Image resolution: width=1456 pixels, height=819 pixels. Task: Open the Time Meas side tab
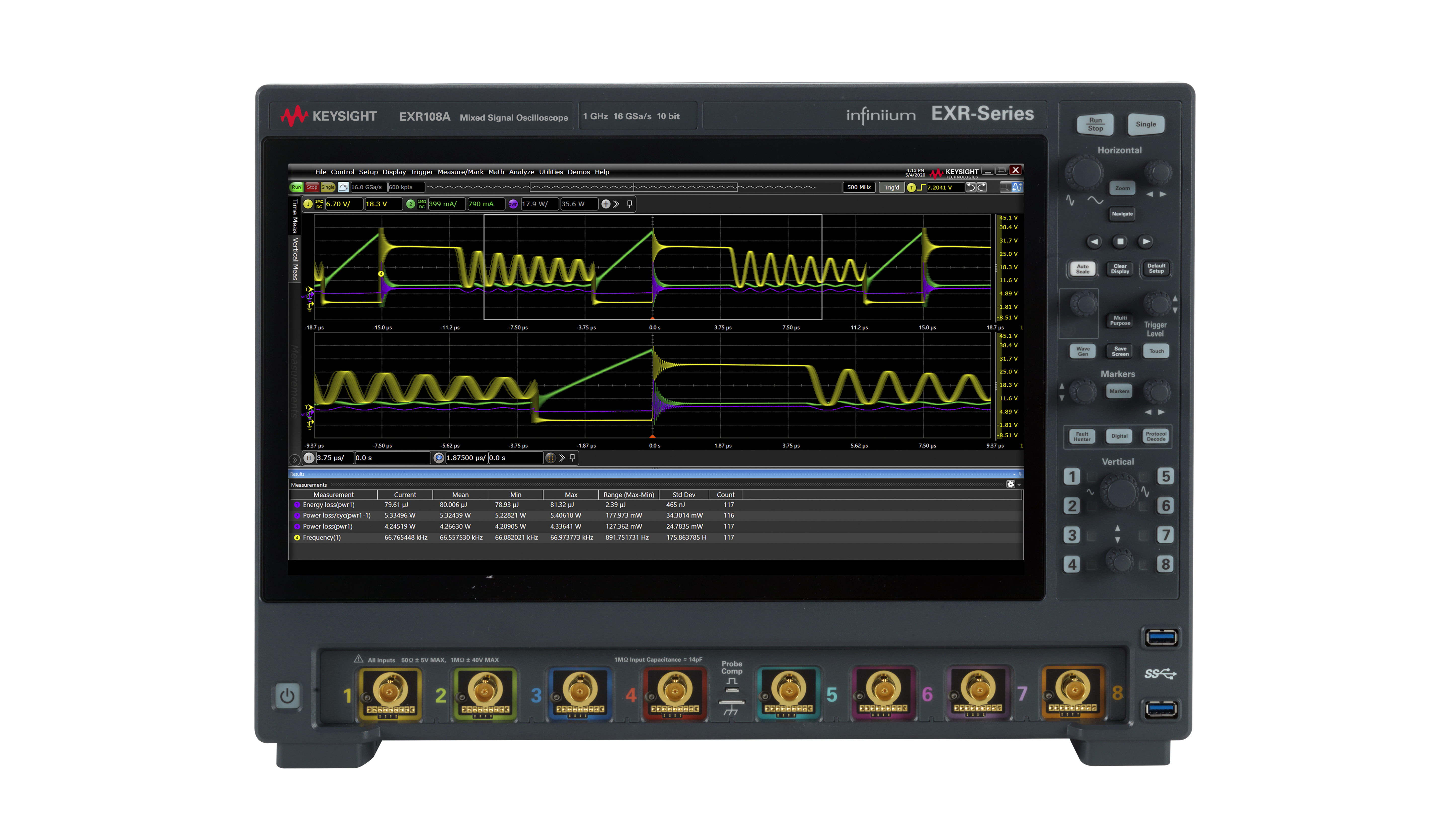294,216
